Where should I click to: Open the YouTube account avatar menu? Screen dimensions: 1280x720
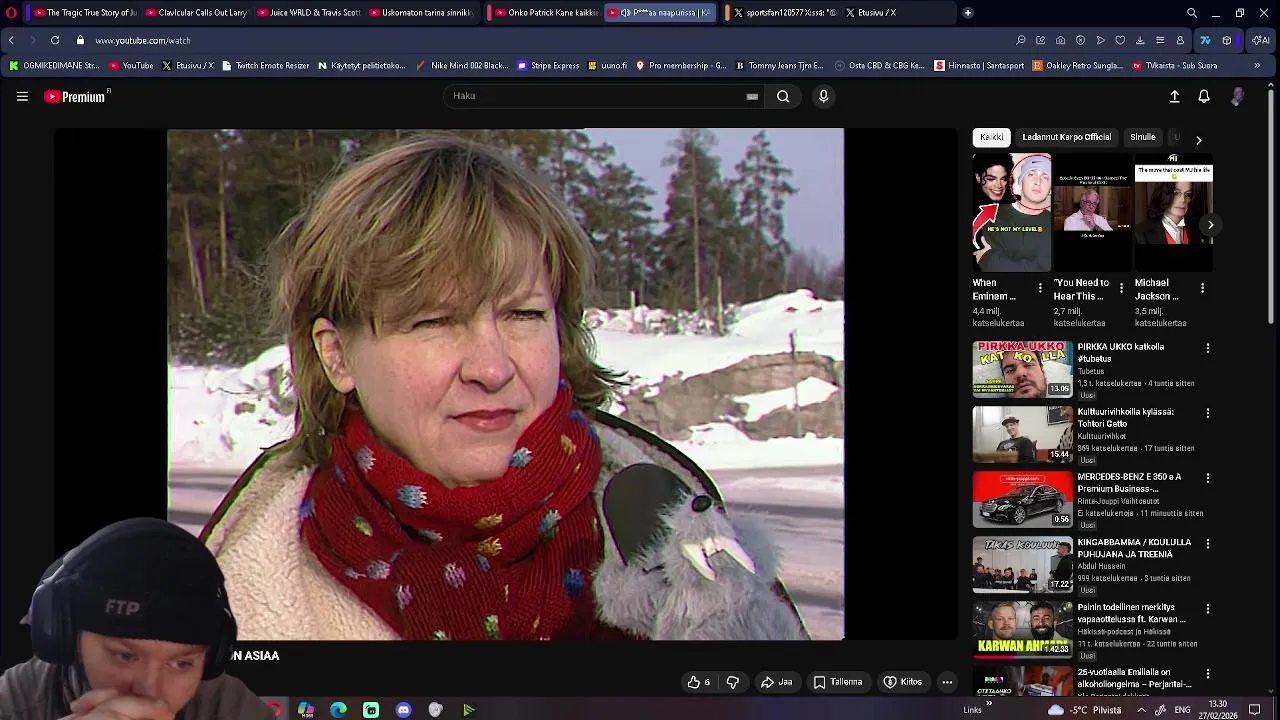click(1237, 96)
